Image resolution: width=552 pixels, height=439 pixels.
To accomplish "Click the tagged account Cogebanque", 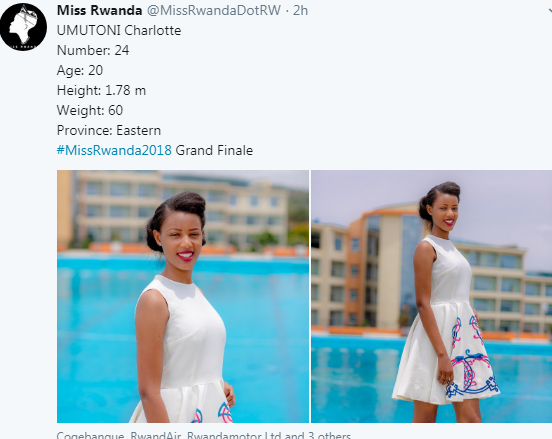I will click(x=90, y=435).
